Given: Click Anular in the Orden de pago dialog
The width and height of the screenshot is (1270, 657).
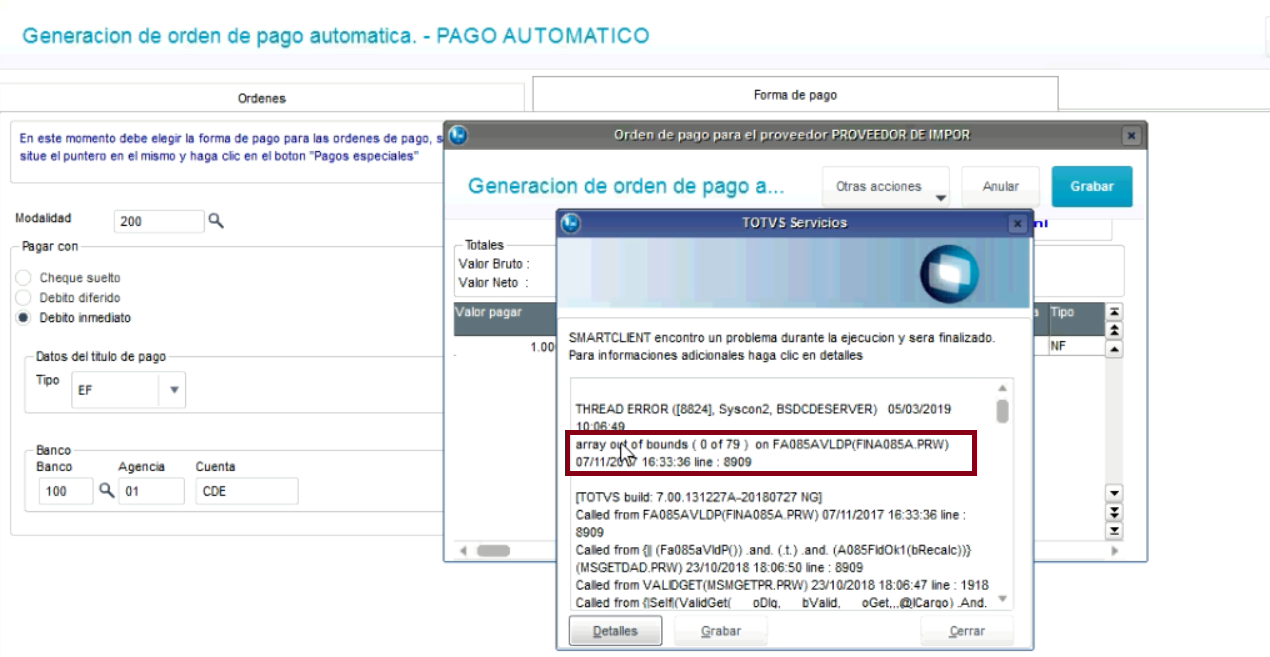Looking at the screenshot, I should tap(1000, 187).
